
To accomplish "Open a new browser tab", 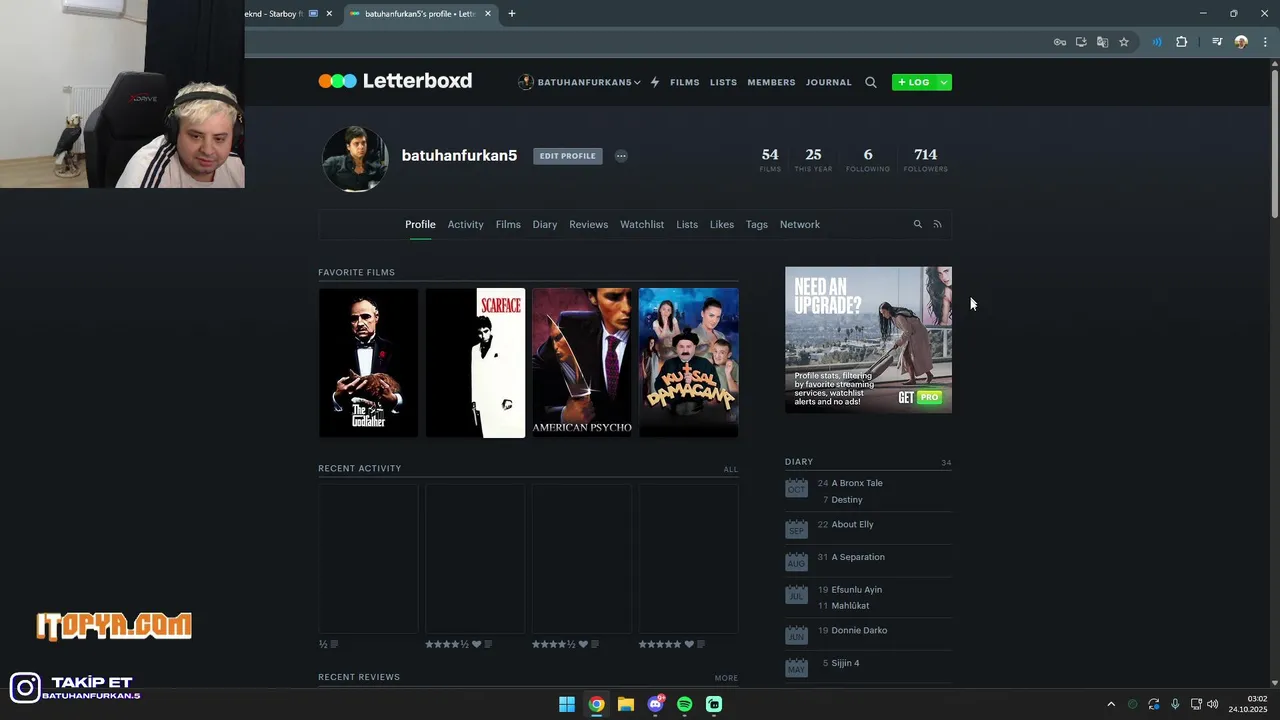I will click(x=512, y=14).
